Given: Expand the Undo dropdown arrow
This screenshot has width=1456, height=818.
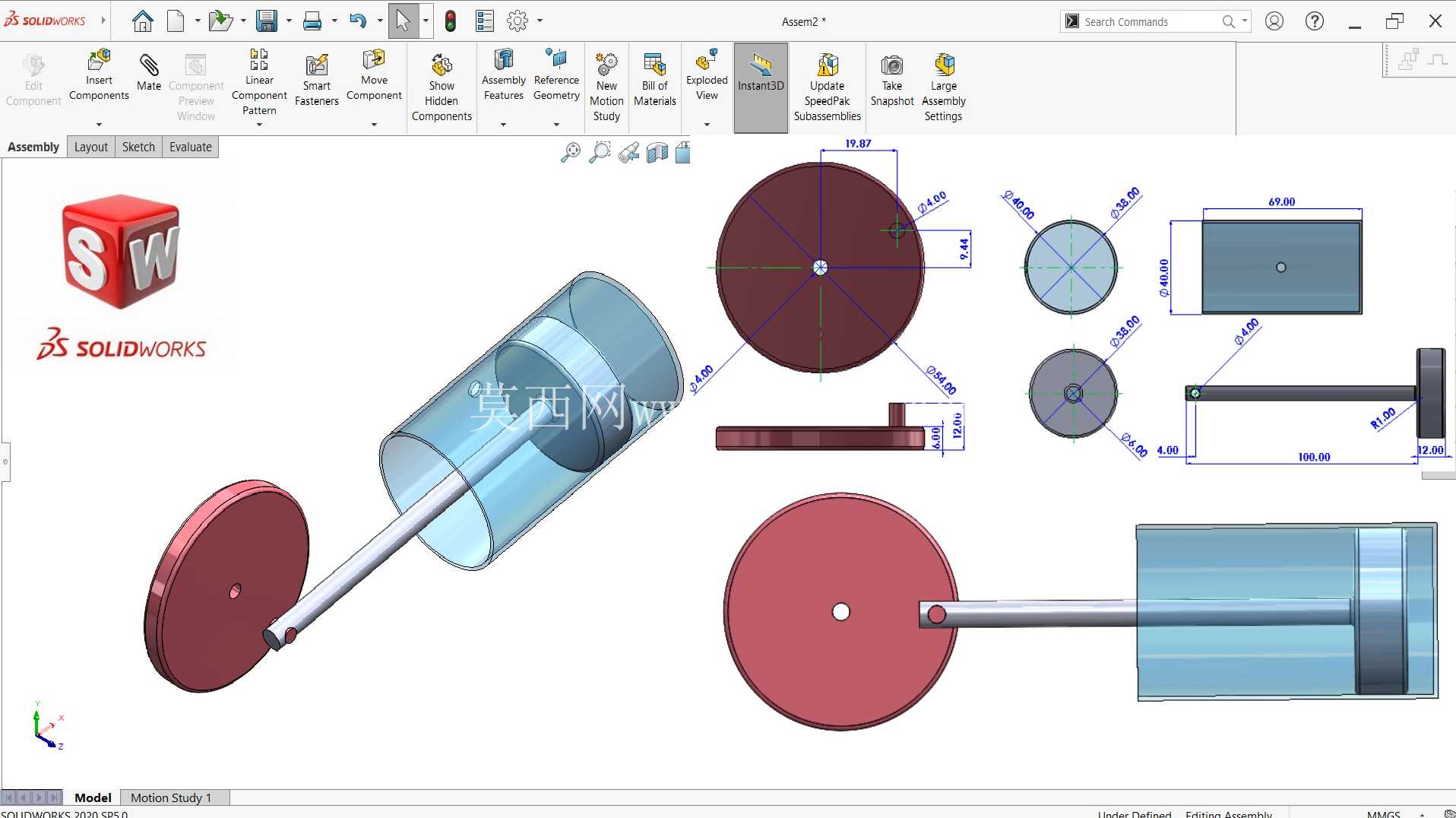Looking at the screenshot, I should [380, 21].
